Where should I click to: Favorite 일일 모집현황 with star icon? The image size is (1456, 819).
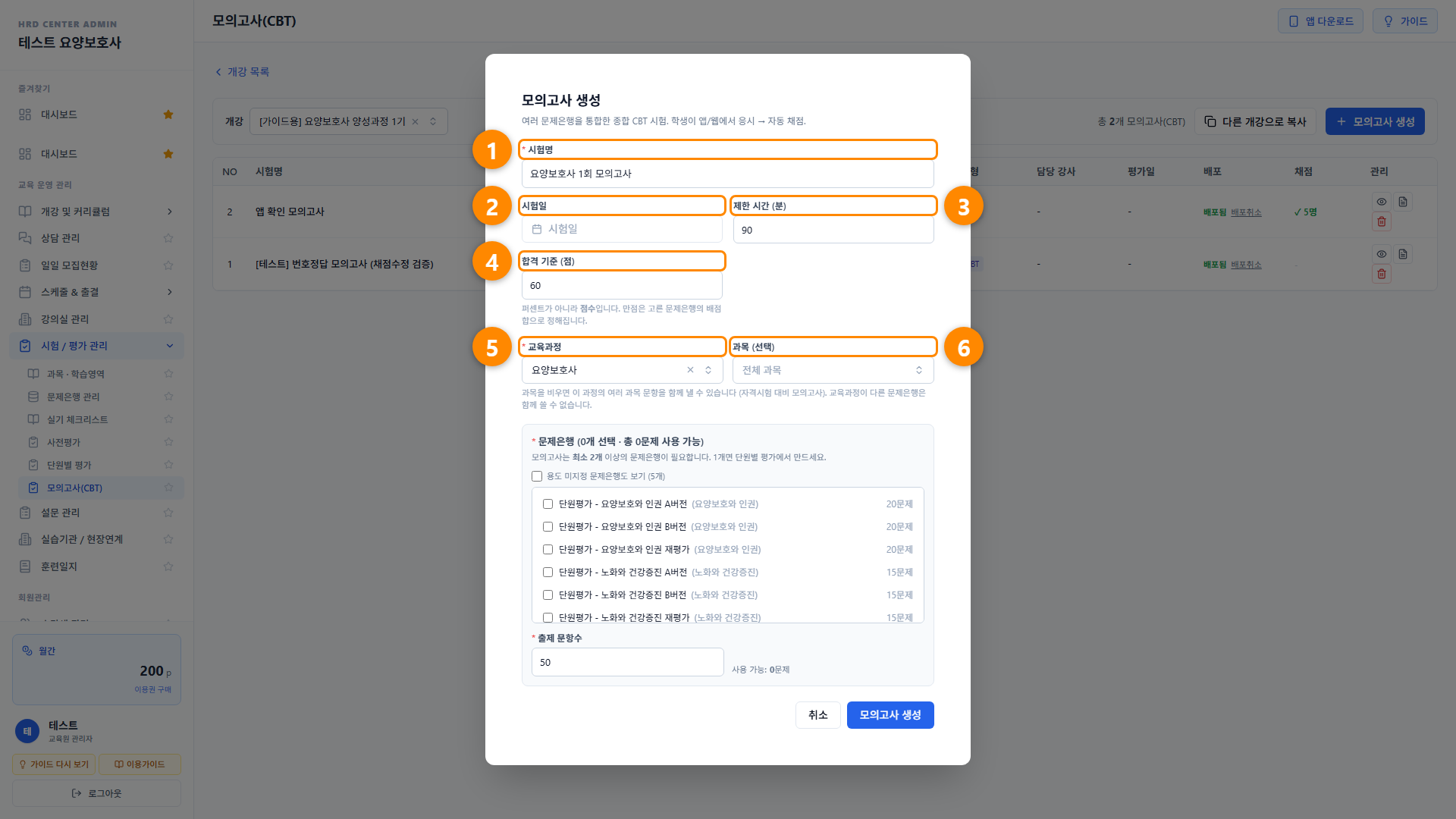(168, 265)
